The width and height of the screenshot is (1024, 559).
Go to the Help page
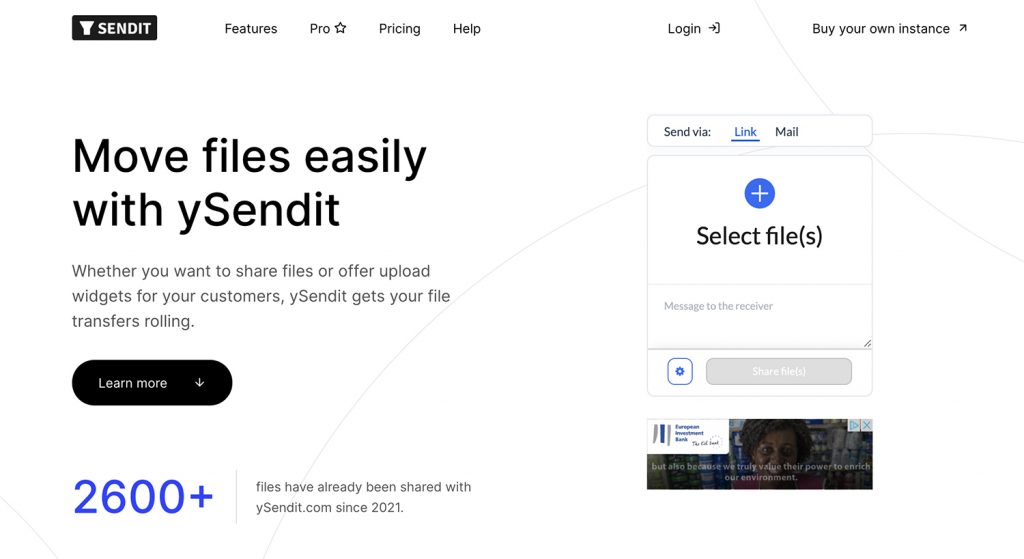pyautogui.click(x=467, y=29)
